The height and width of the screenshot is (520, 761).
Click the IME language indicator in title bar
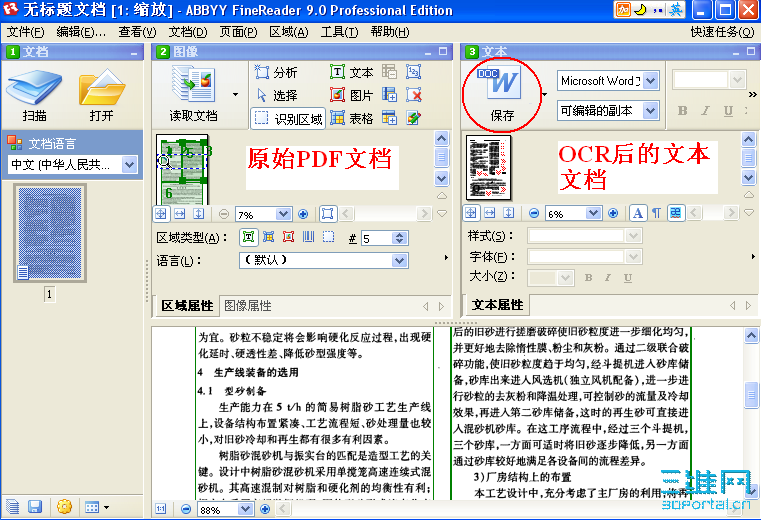tap(675, 10)
